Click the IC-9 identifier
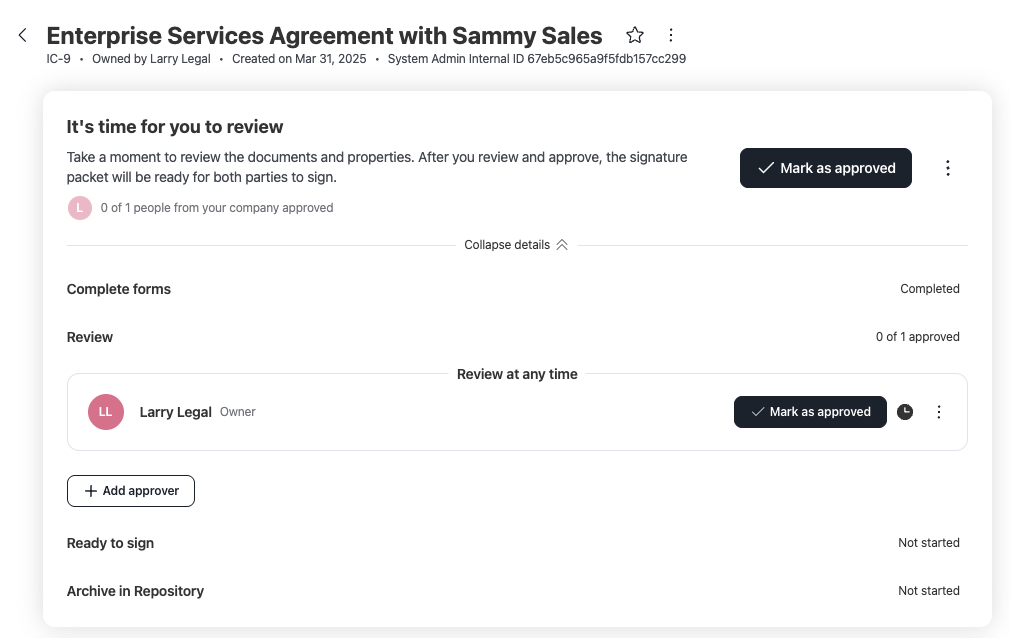The image size is (1010, 638). (59, 59)
